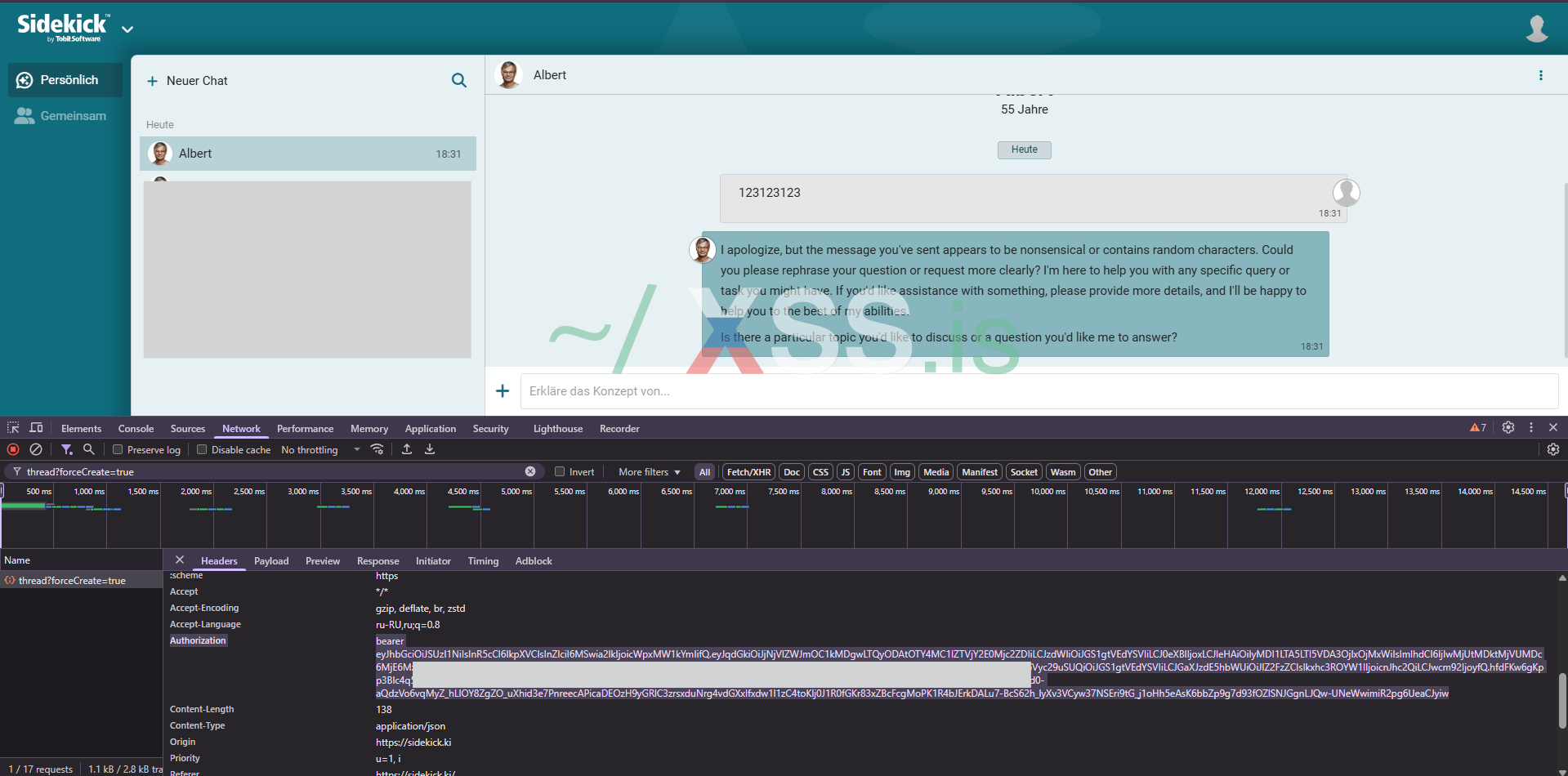This screenshot has height=776, width=1568.
Task: Expand the More filters dropdown
Action: pyautogui.click(x=649, y=472)
